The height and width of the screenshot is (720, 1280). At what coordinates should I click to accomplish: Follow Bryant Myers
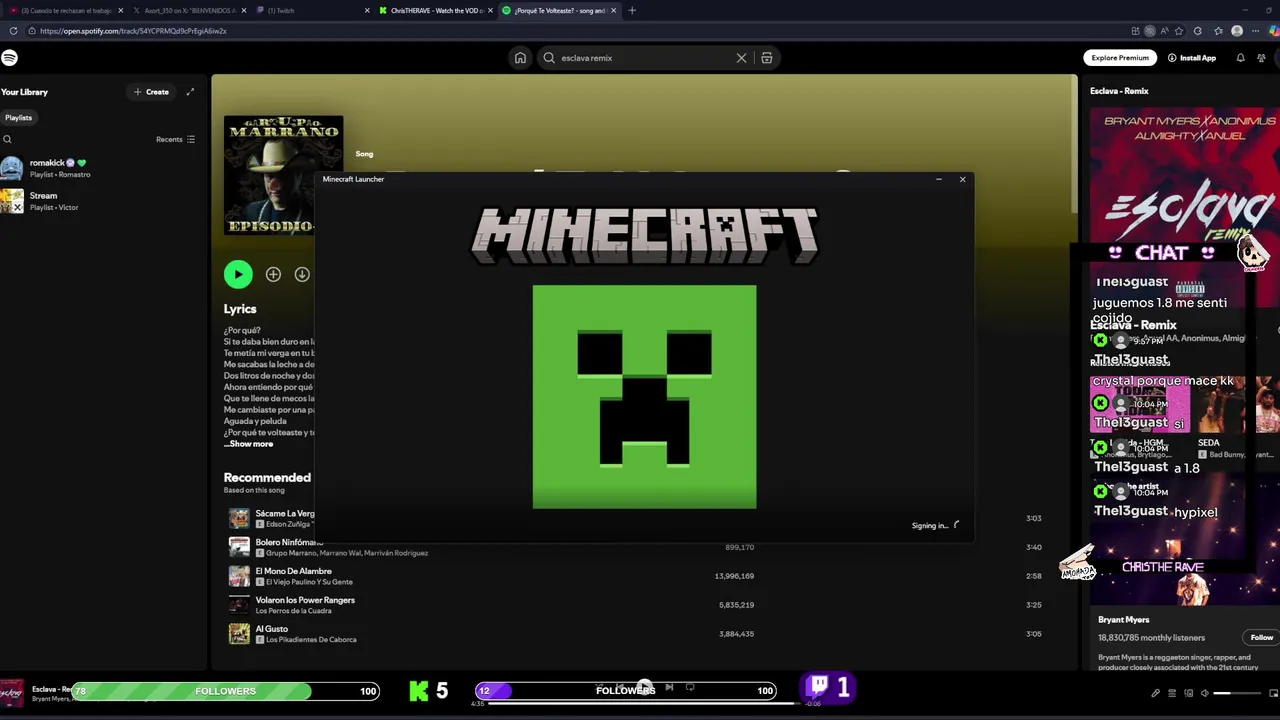click(x=1262, y=637)
